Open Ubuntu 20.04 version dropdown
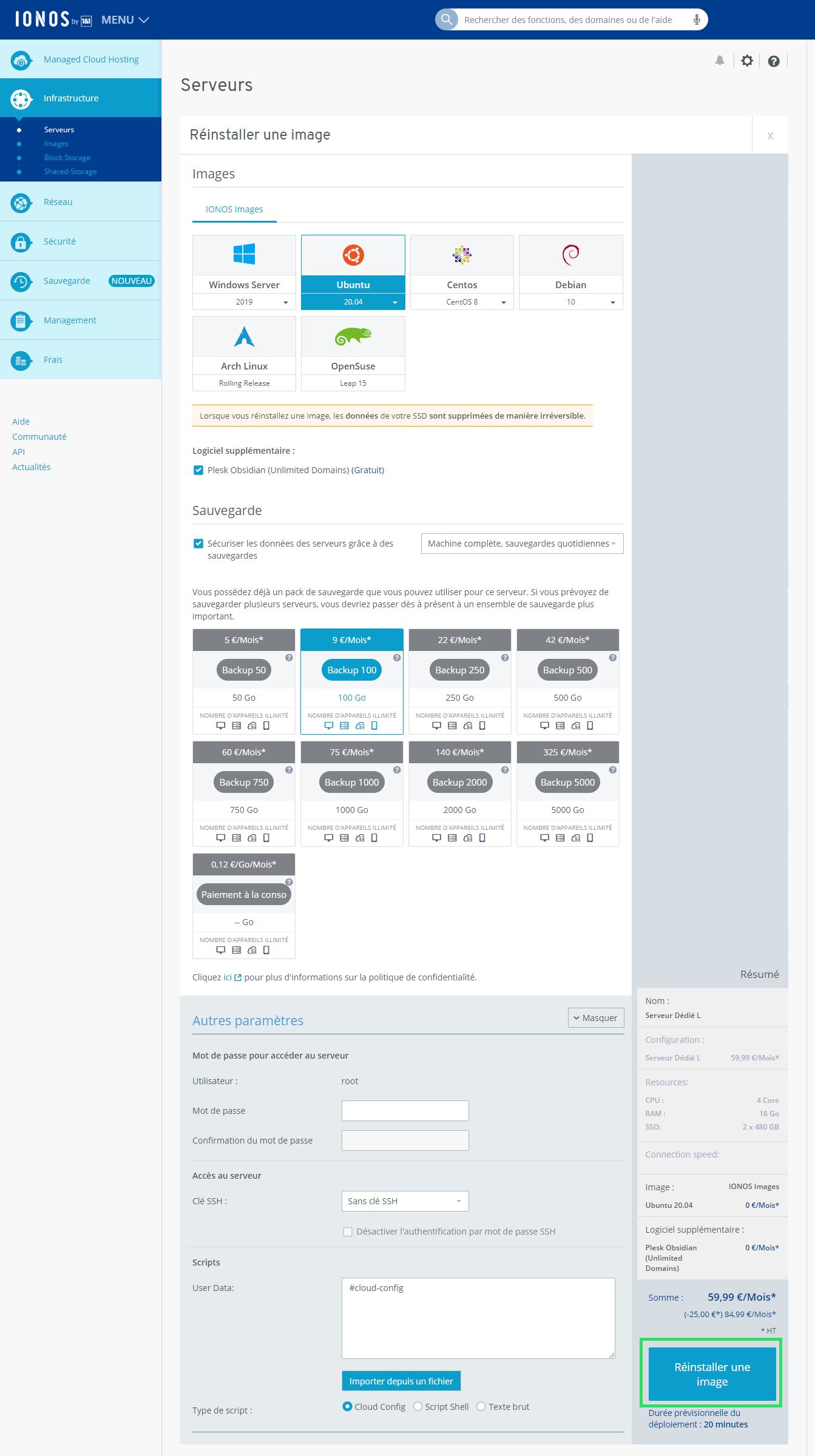Screen dimensions: 815x1456 tap(353, 302)
